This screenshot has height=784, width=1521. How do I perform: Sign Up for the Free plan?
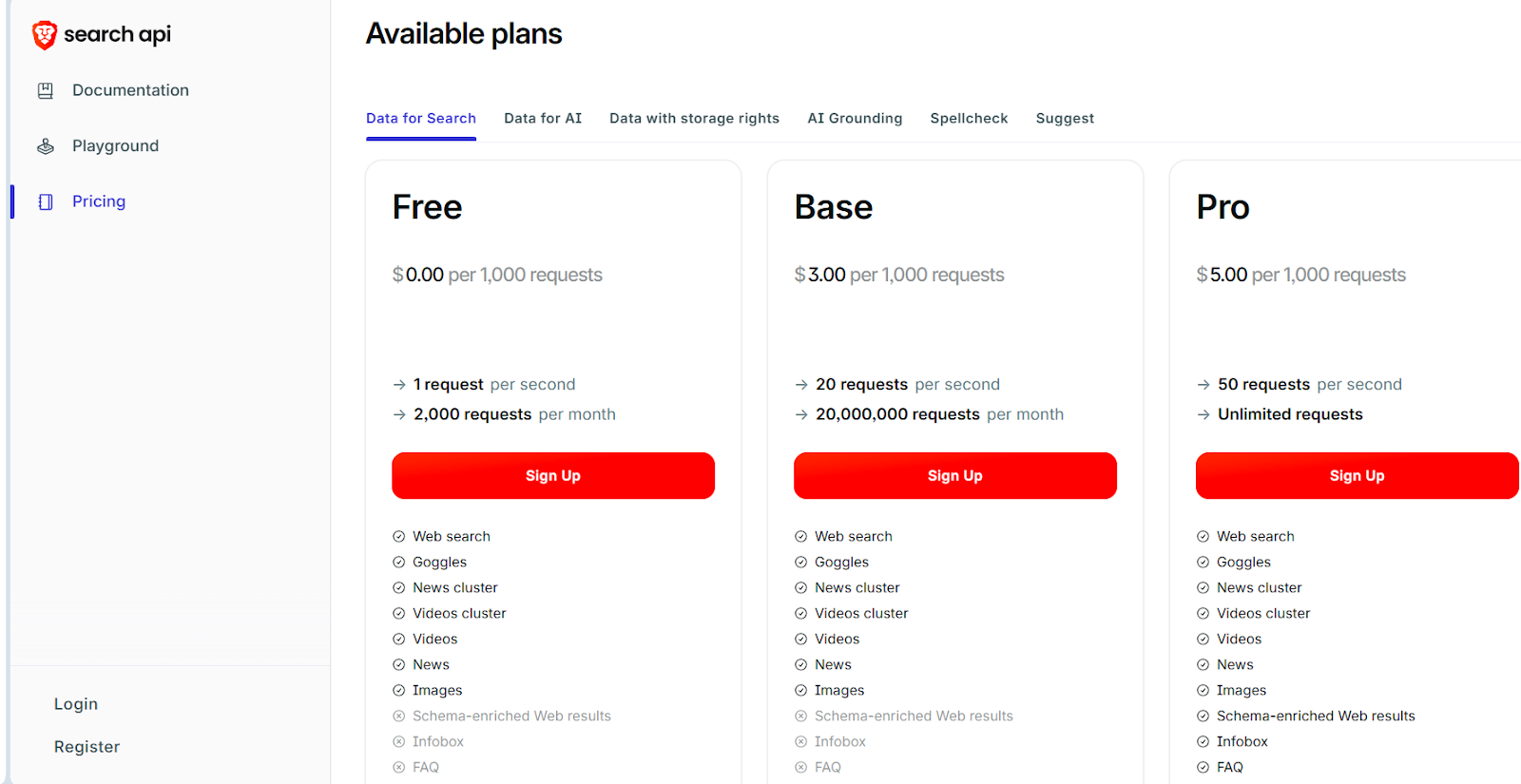(552, 475)
